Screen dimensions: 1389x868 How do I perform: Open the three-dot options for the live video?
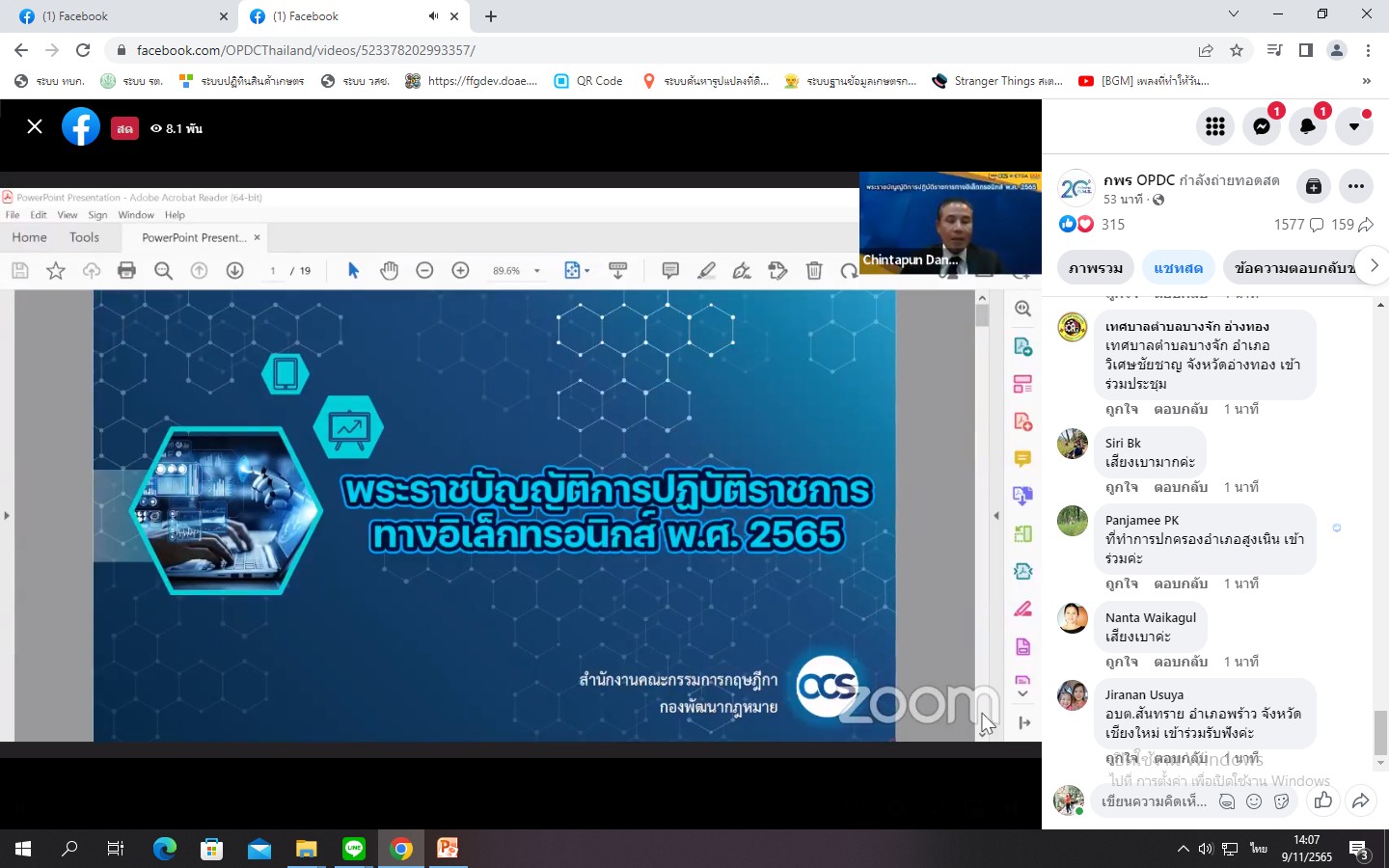(x=1355, y=186)
